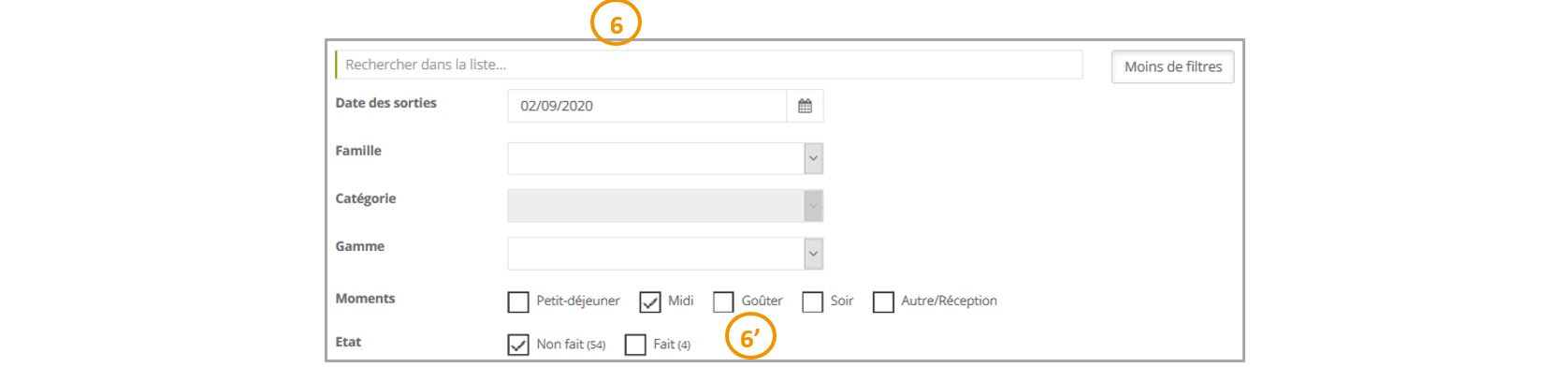Click the Gamme dropdown chevron arrow
The height and width of the screenshot is (367, 1568).
pyautogui.click(x=813, y=254)
